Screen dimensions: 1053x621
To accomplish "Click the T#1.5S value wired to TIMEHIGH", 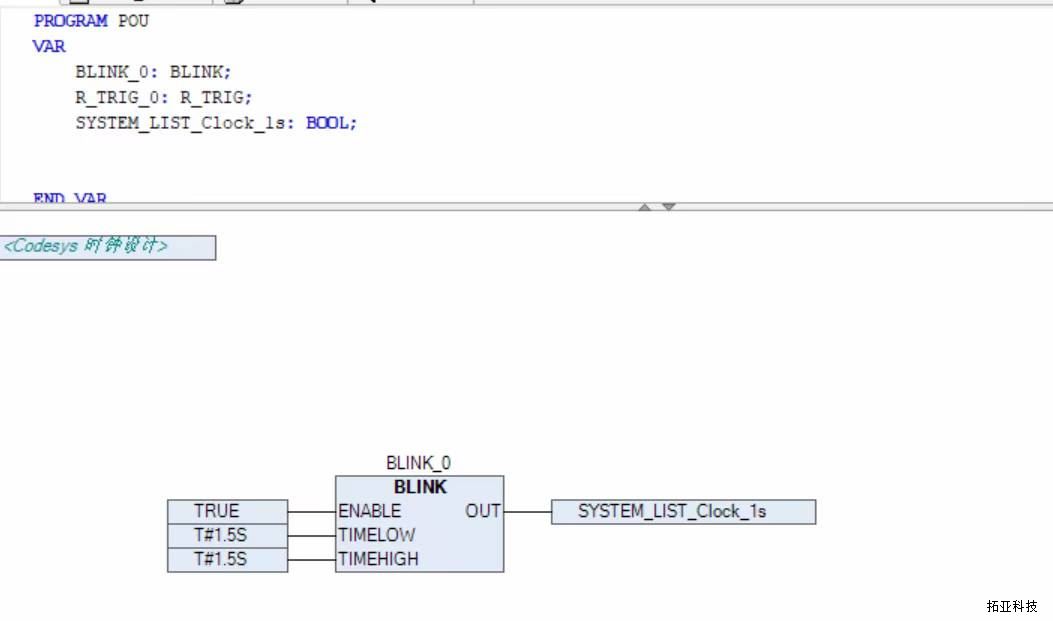I will pos(227,559).
